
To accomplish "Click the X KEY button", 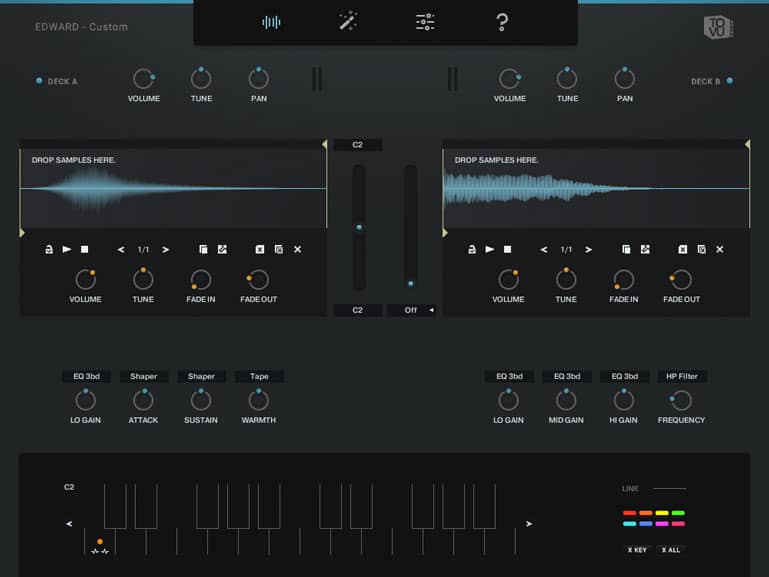I will (637, 550).
